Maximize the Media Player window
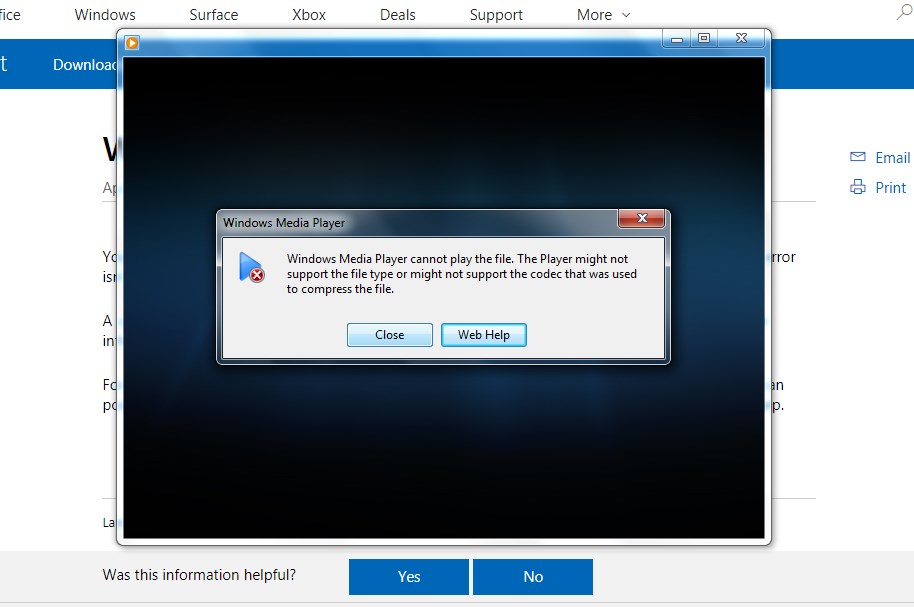 pos(704,38)
